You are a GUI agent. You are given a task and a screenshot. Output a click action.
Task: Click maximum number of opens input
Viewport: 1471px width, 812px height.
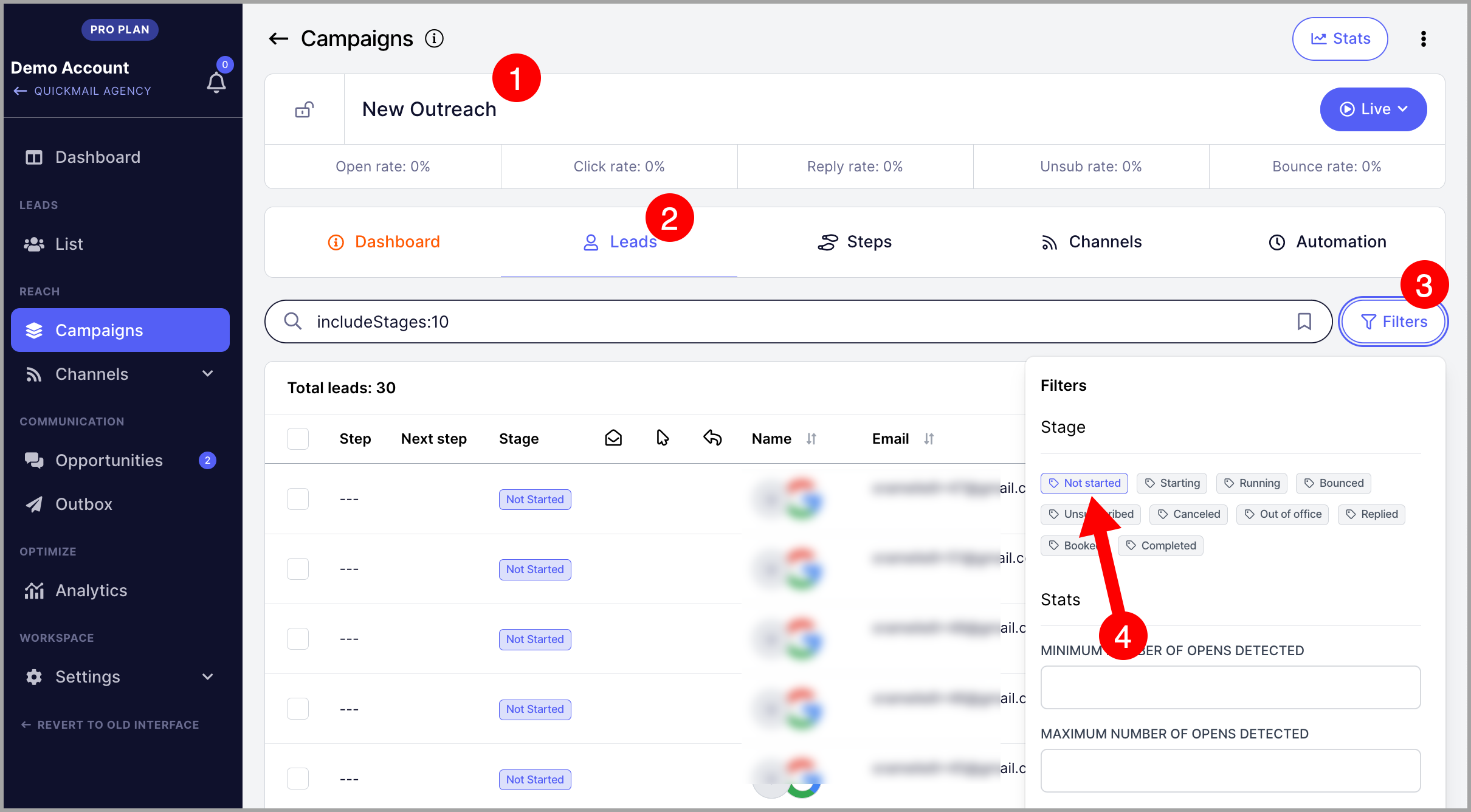point(1230,771)
